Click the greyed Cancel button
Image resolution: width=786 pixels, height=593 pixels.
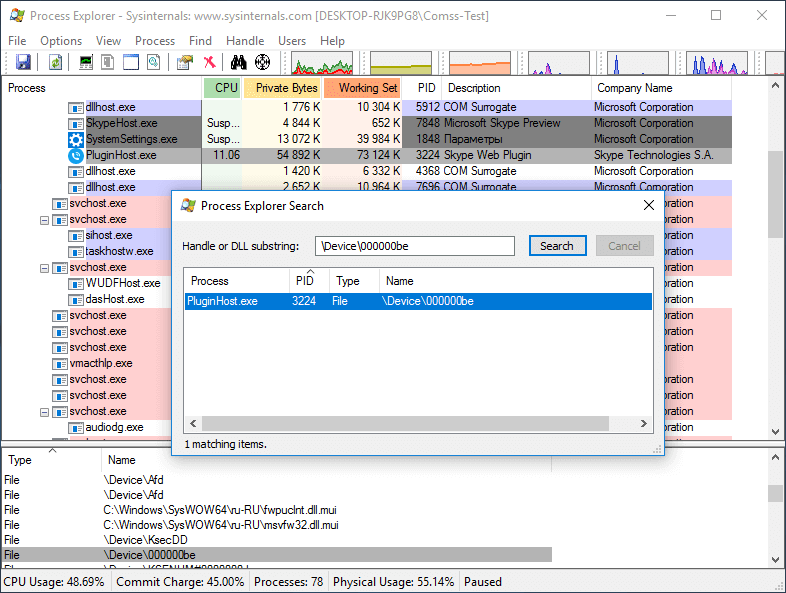click(x=625, y=246)
